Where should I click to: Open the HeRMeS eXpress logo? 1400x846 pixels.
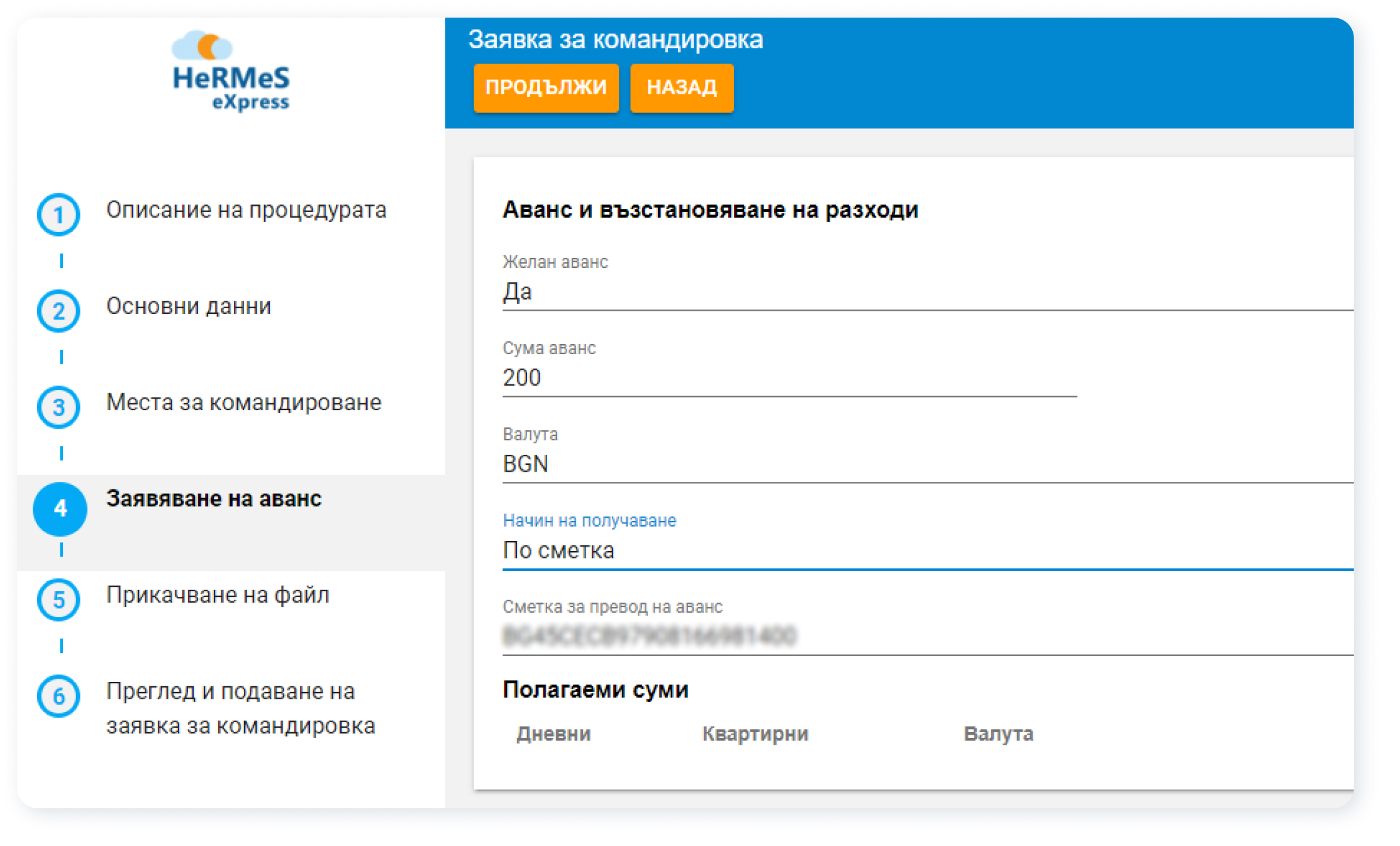click(230, 71)
